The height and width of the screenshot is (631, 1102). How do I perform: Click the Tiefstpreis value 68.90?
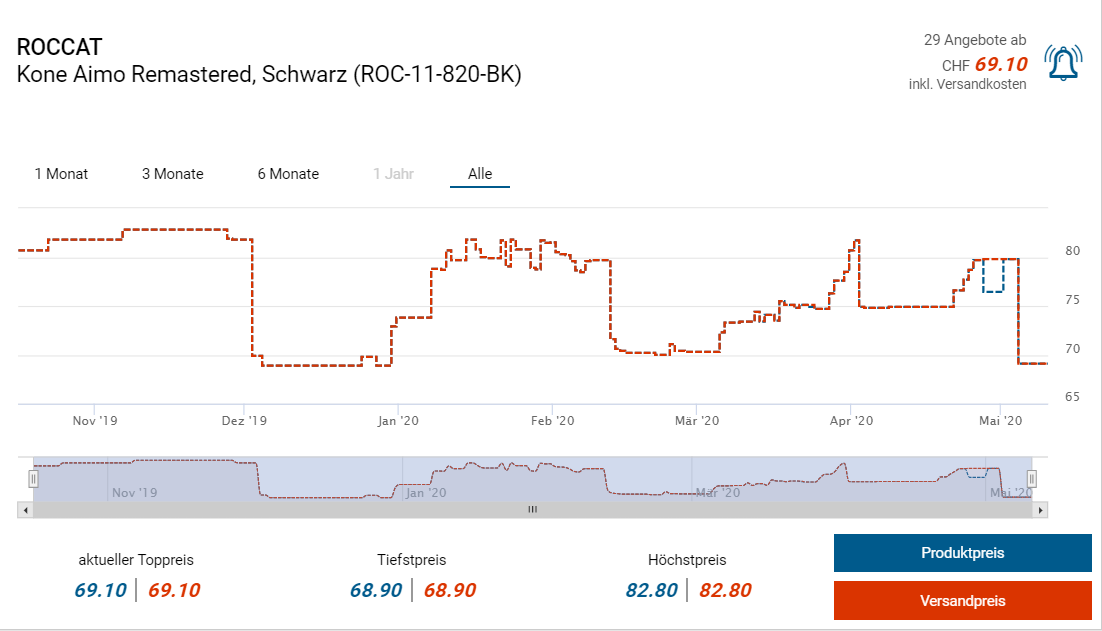[376, 590]
